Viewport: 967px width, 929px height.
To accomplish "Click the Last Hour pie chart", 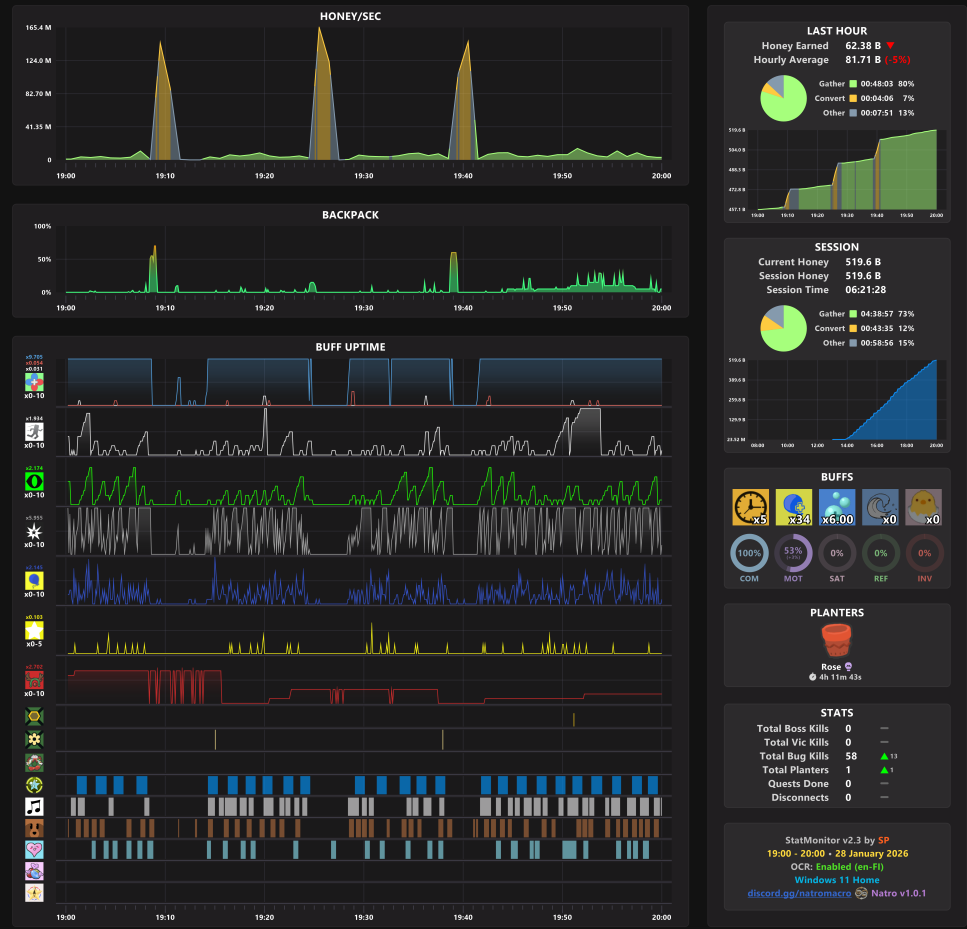I will 783,98.
